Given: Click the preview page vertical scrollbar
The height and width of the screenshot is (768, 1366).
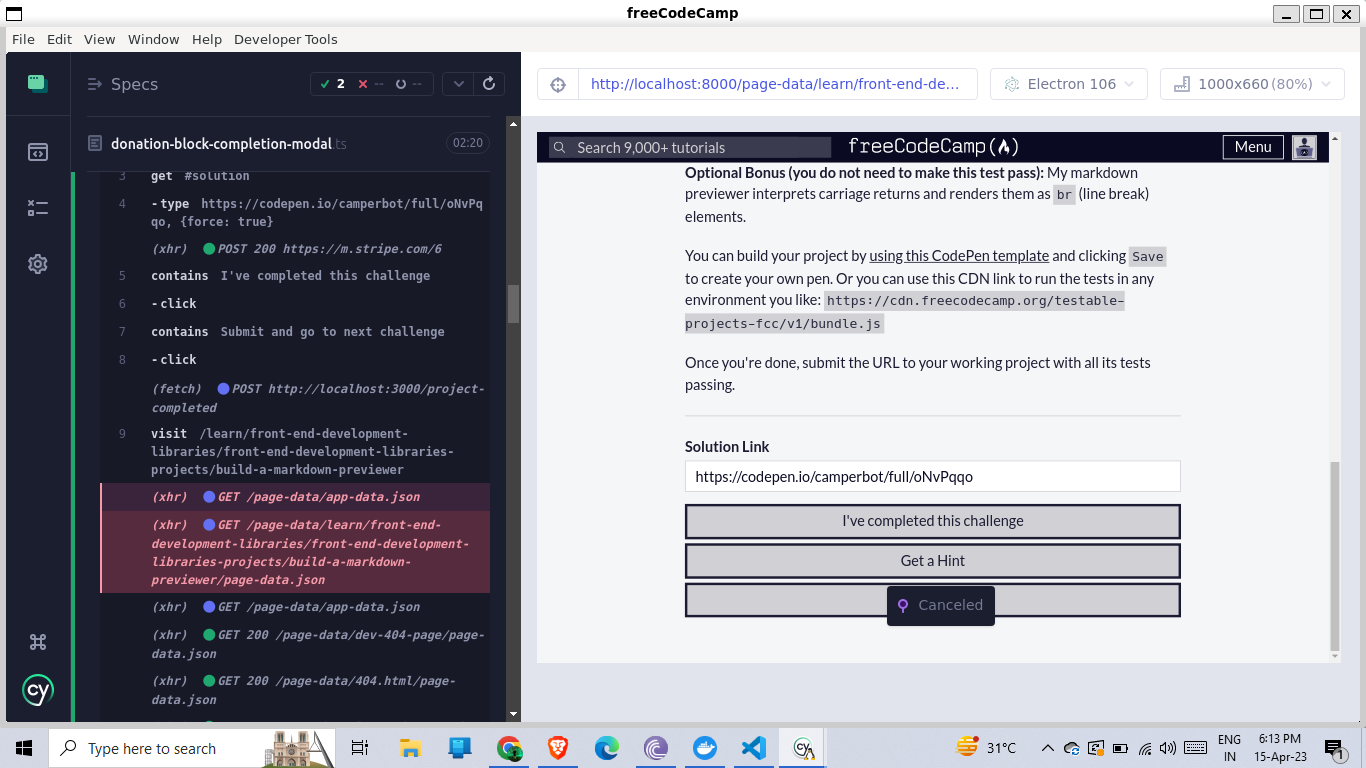Looking at the screenshot, I should coord(1335,555).
